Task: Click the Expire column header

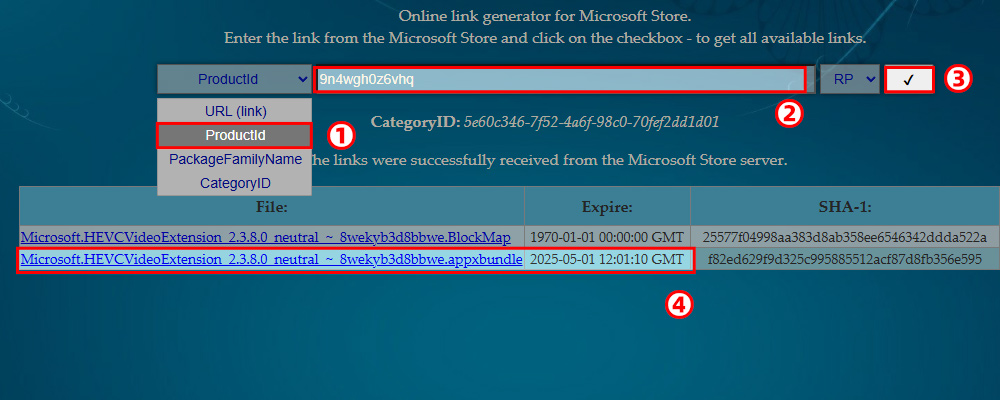Action: 607,207
